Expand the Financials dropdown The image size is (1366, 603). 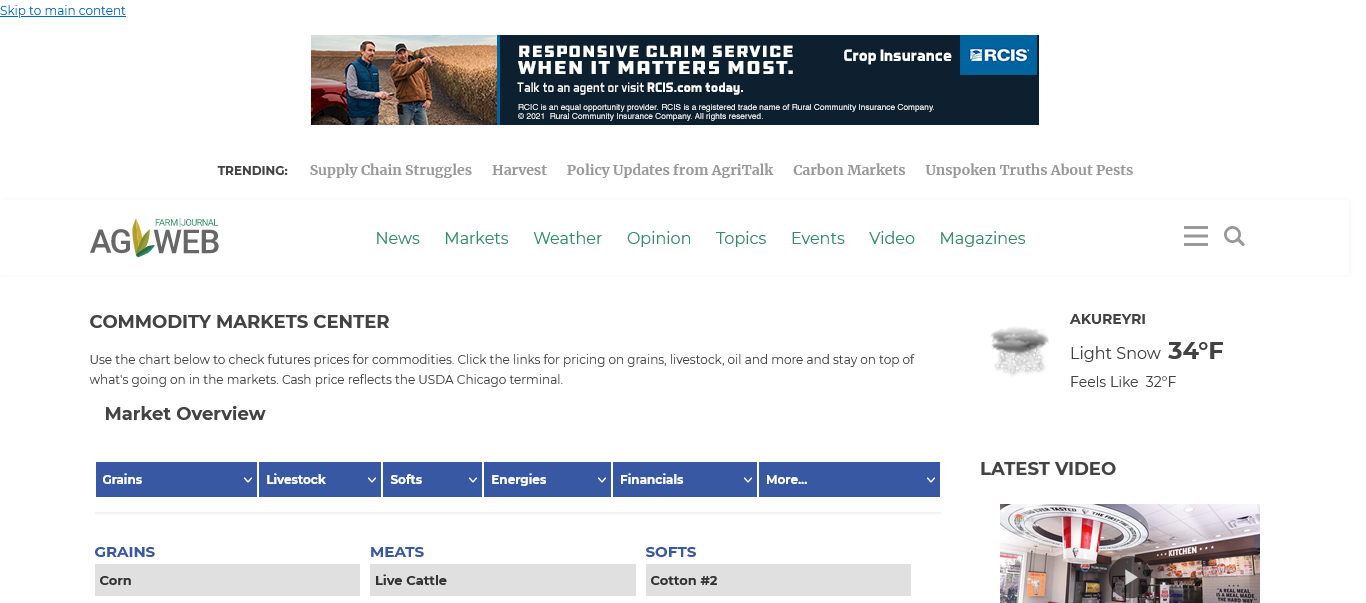684,480
